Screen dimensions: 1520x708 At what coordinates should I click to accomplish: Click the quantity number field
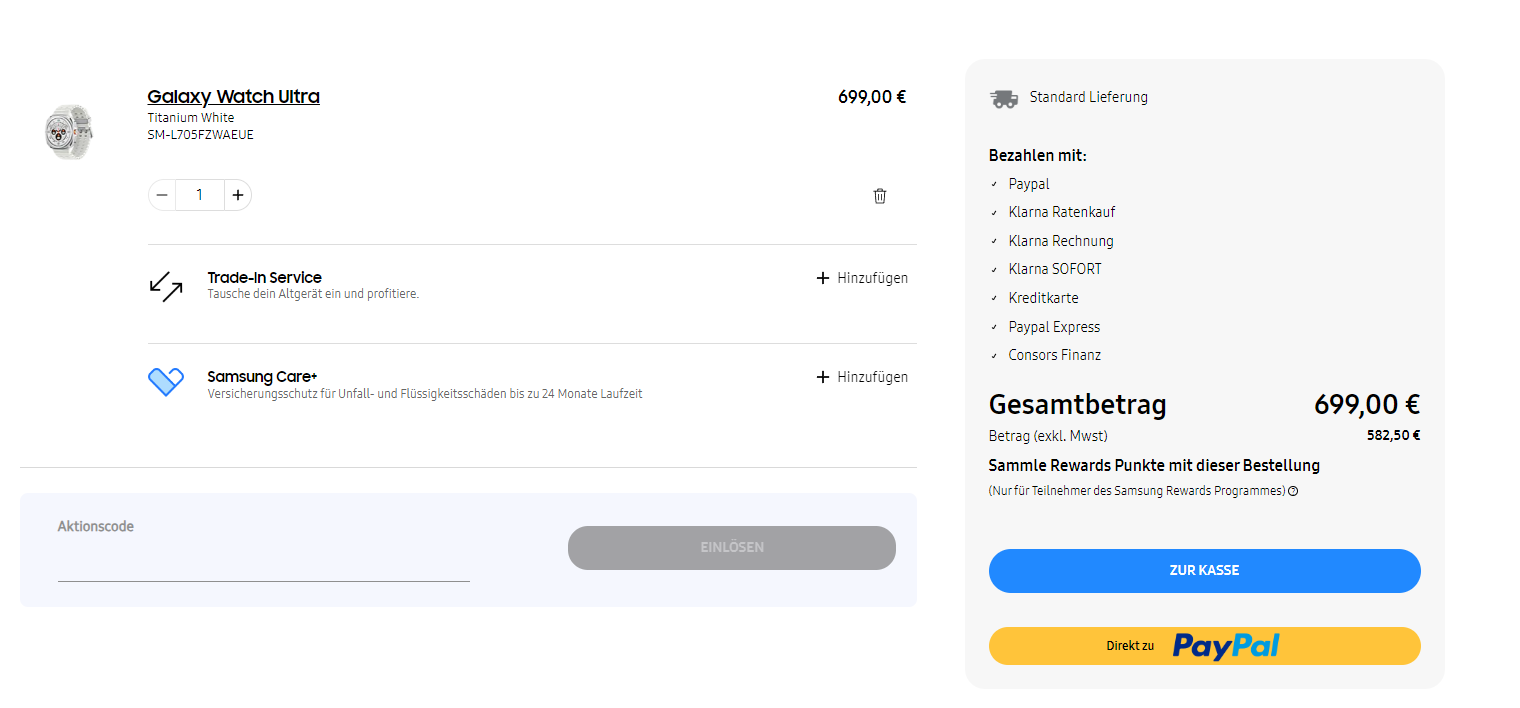tap(199, 195)
